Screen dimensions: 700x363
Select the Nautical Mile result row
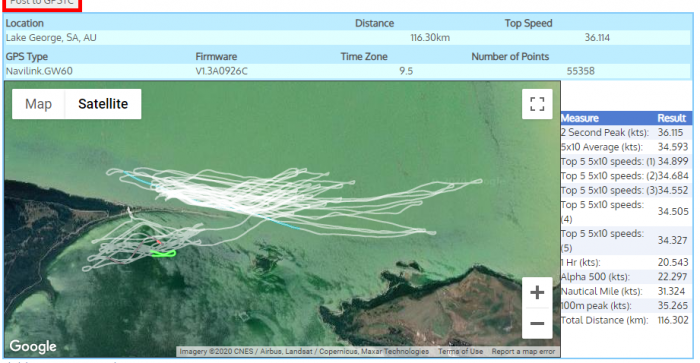pyautogui.click(x=626, y=291)
